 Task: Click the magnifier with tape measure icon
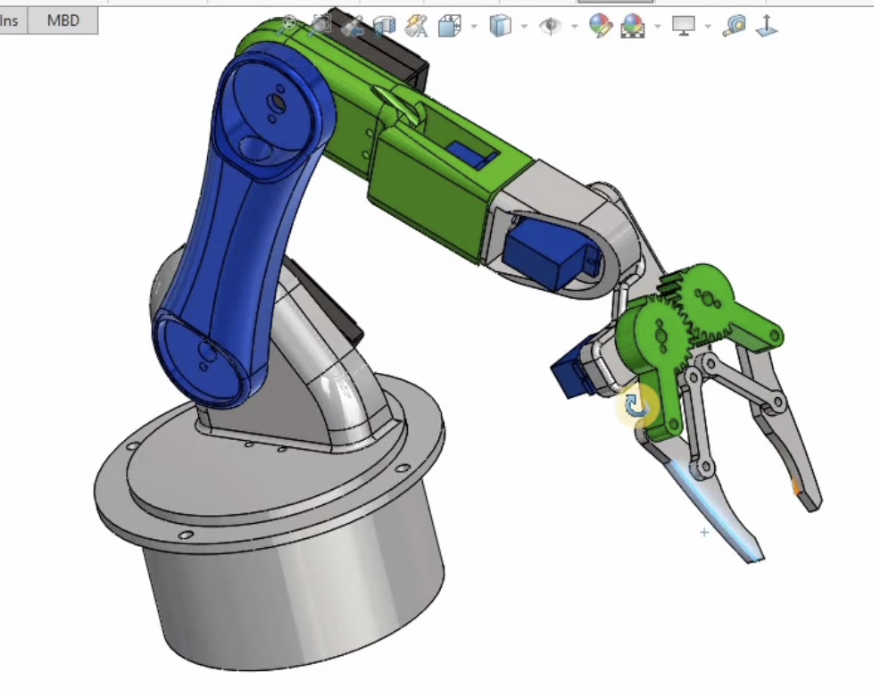point(735,26)
